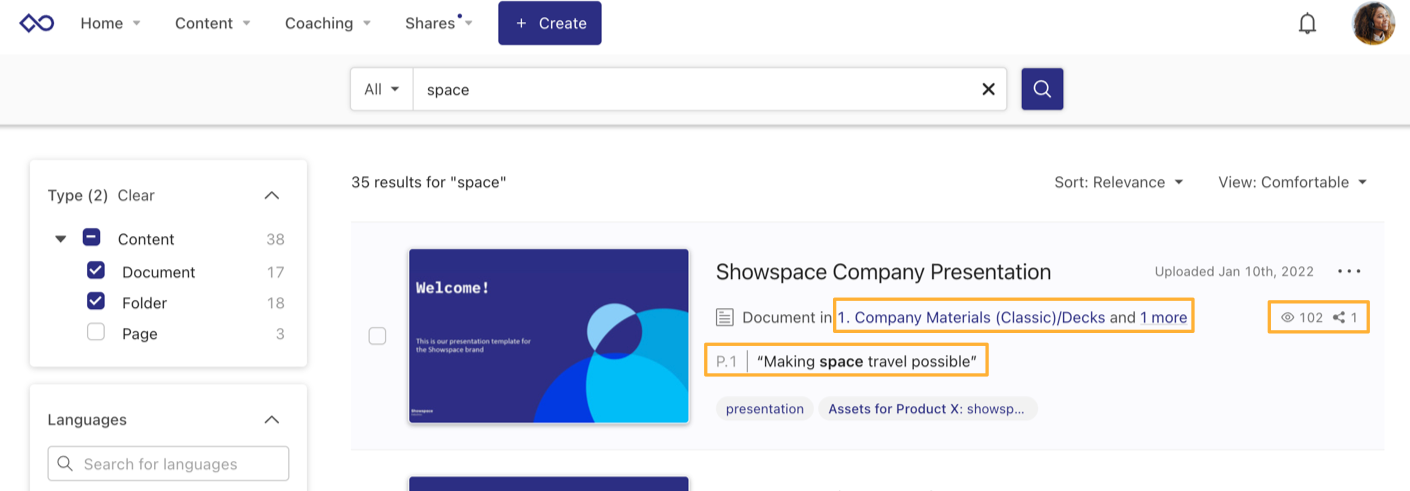Click the Showpad infinity logo

[37, 23]
